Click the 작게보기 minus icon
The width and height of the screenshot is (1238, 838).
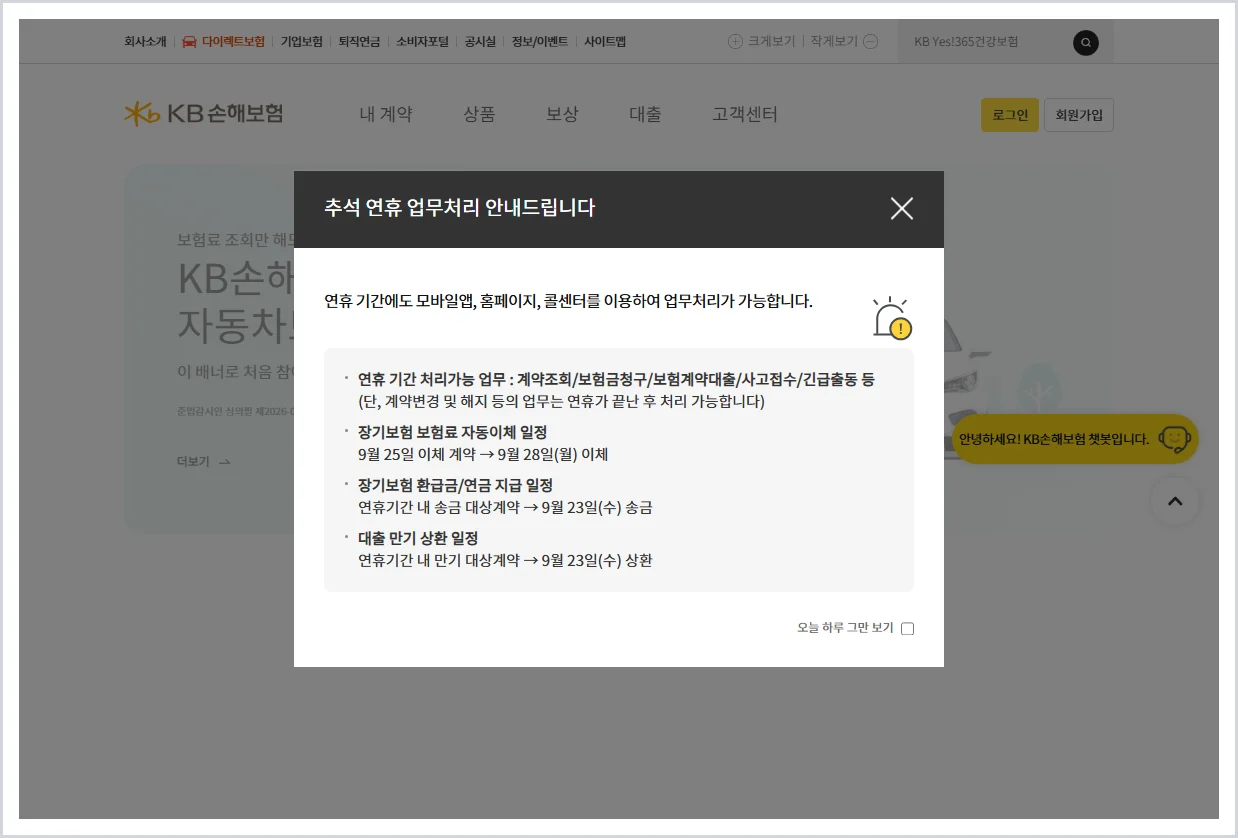point(870,42)
